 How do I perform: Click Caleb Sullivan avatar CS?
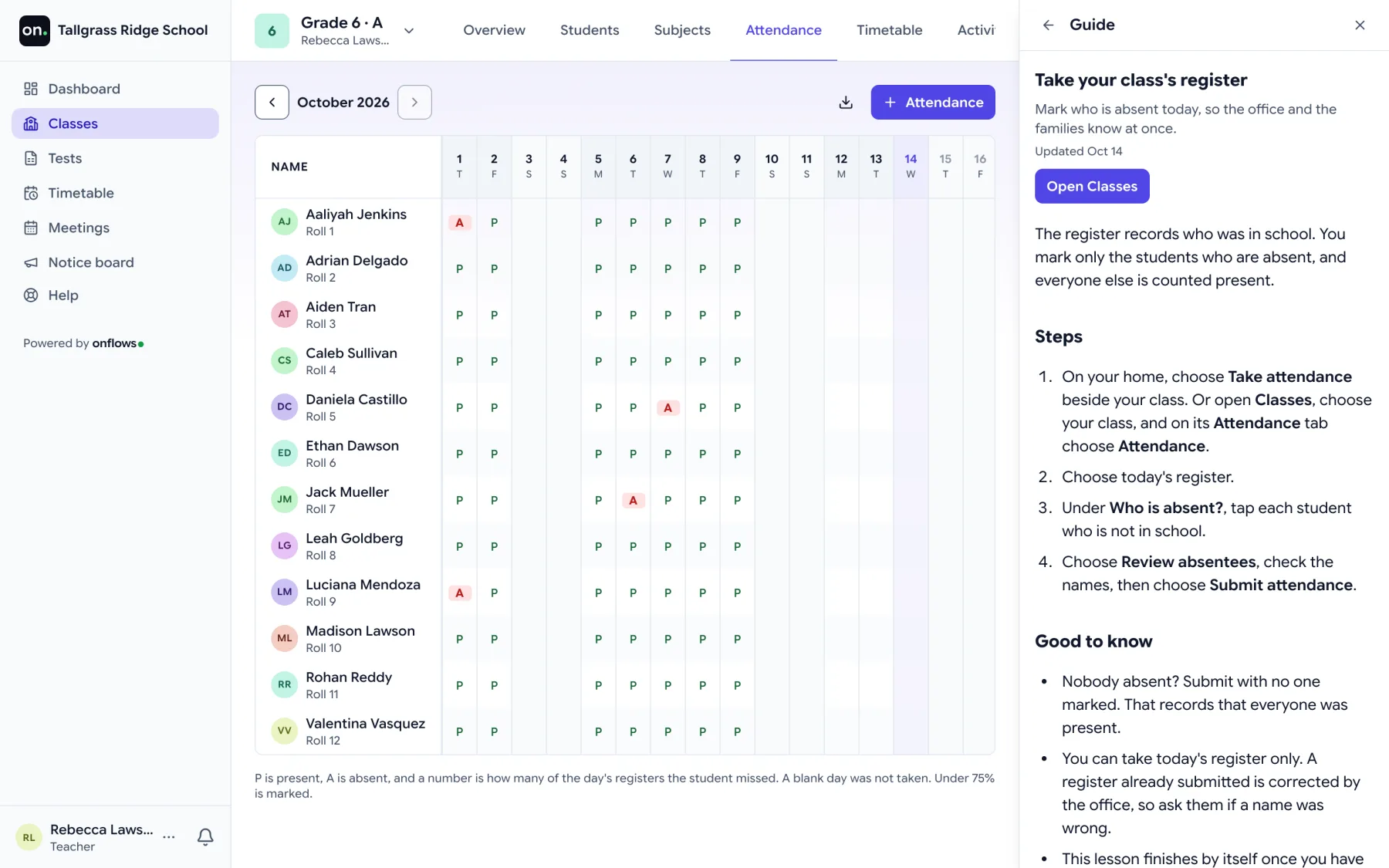coord(285,360)
